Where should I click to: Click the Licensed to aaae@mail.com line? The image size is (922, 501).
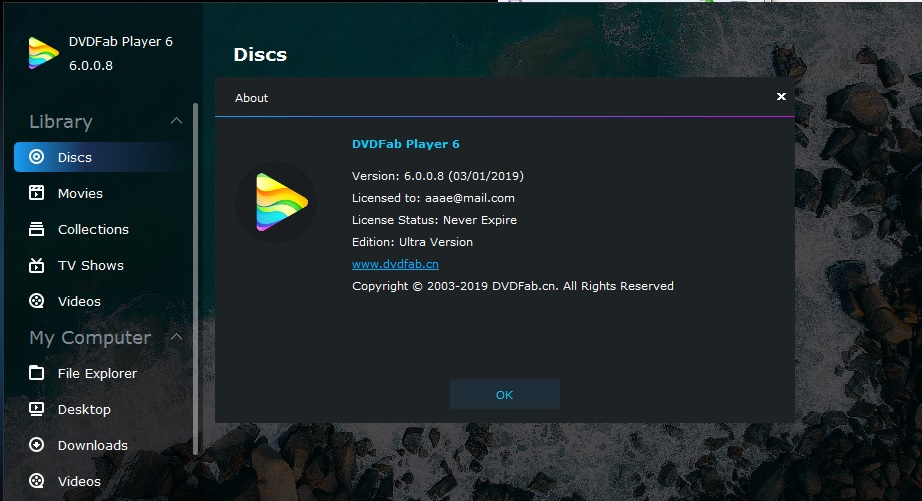click(x=433, y=198)
